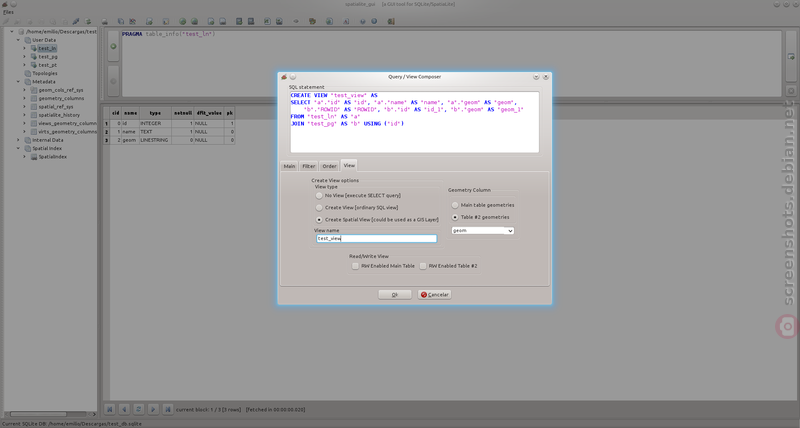Screen dimensions: 800x428
Task: Click the SpatialIndex table icon in tree
Action: point(34,157)
